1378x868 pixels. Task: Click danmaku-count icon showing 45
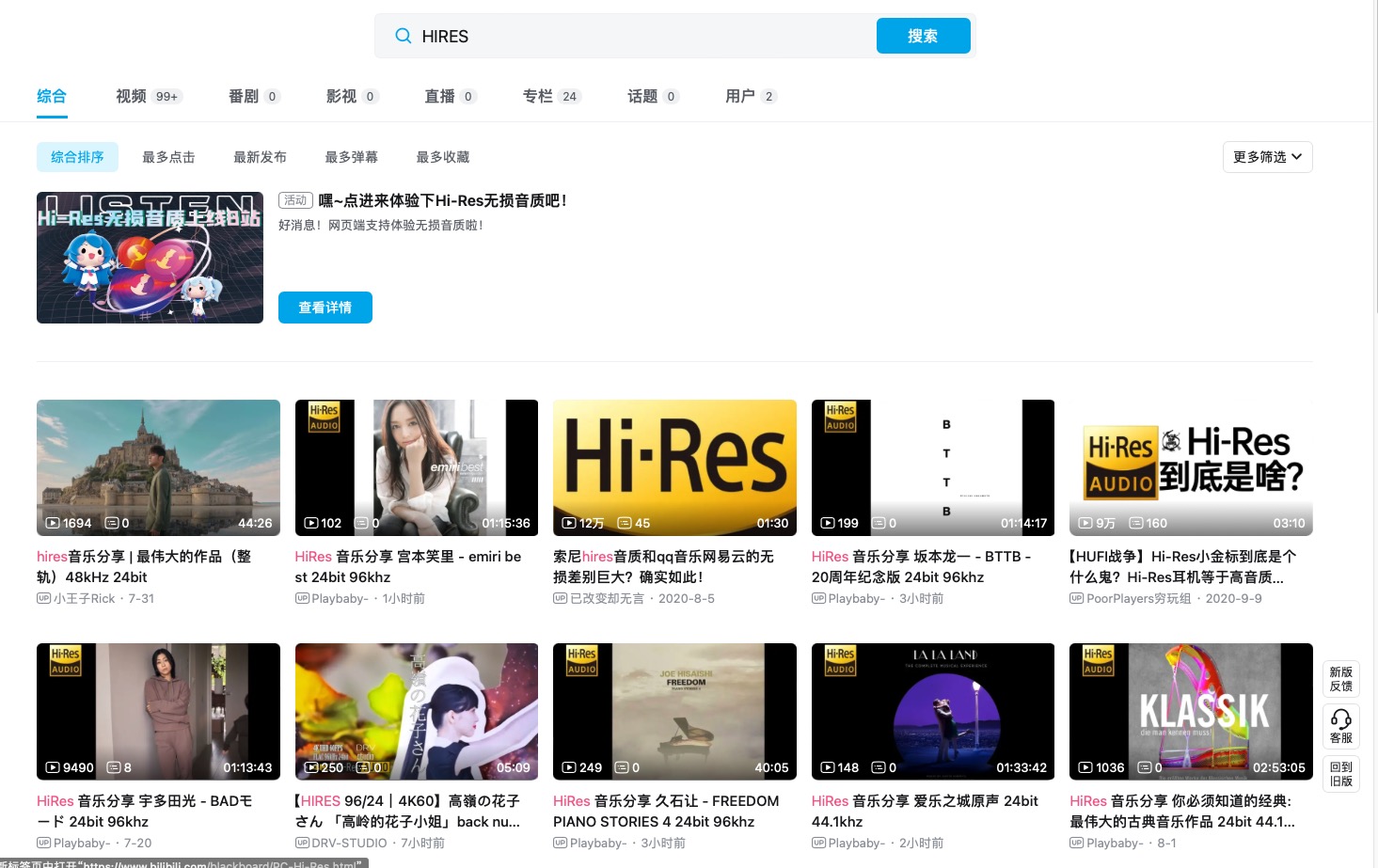click(625, 523)
